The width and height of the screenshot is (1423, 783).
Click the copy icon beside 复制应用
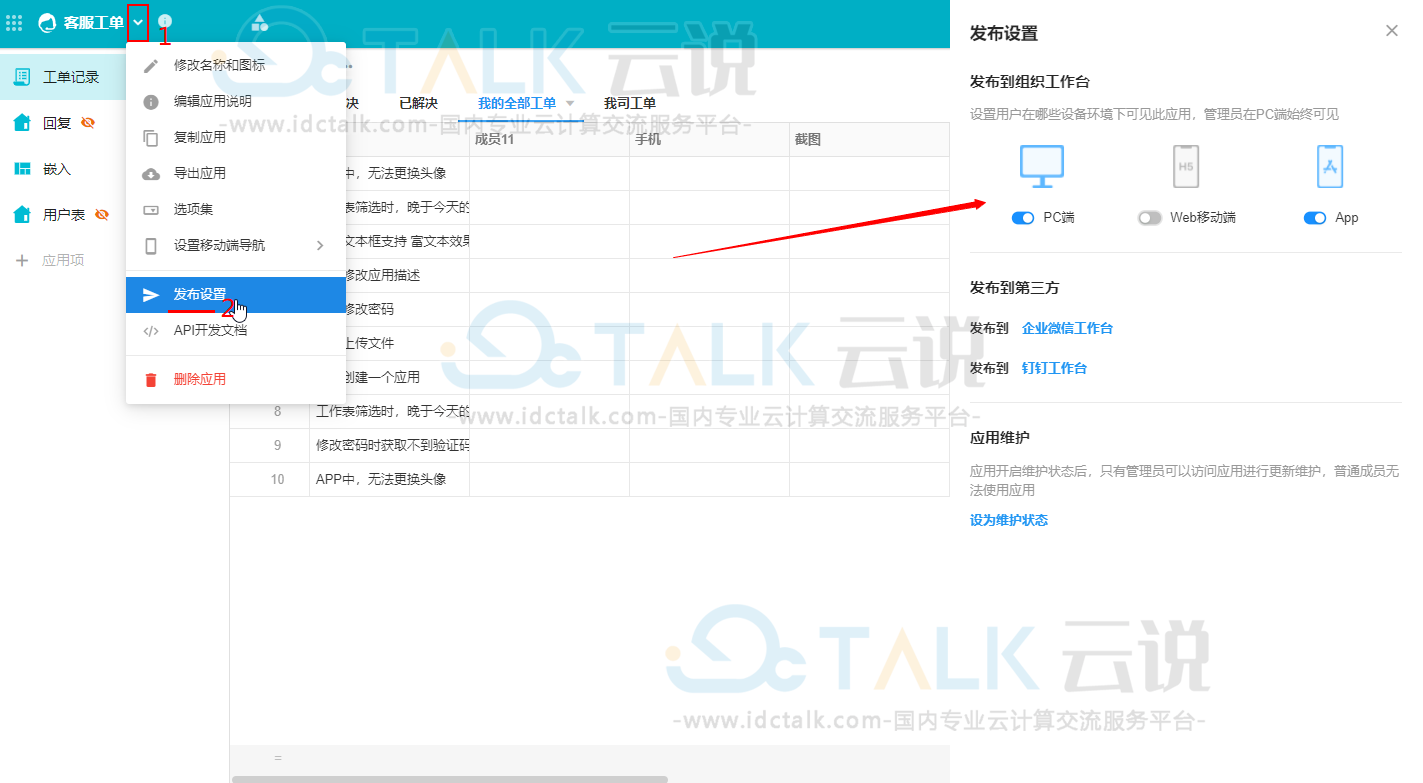[x=151, y=138]
